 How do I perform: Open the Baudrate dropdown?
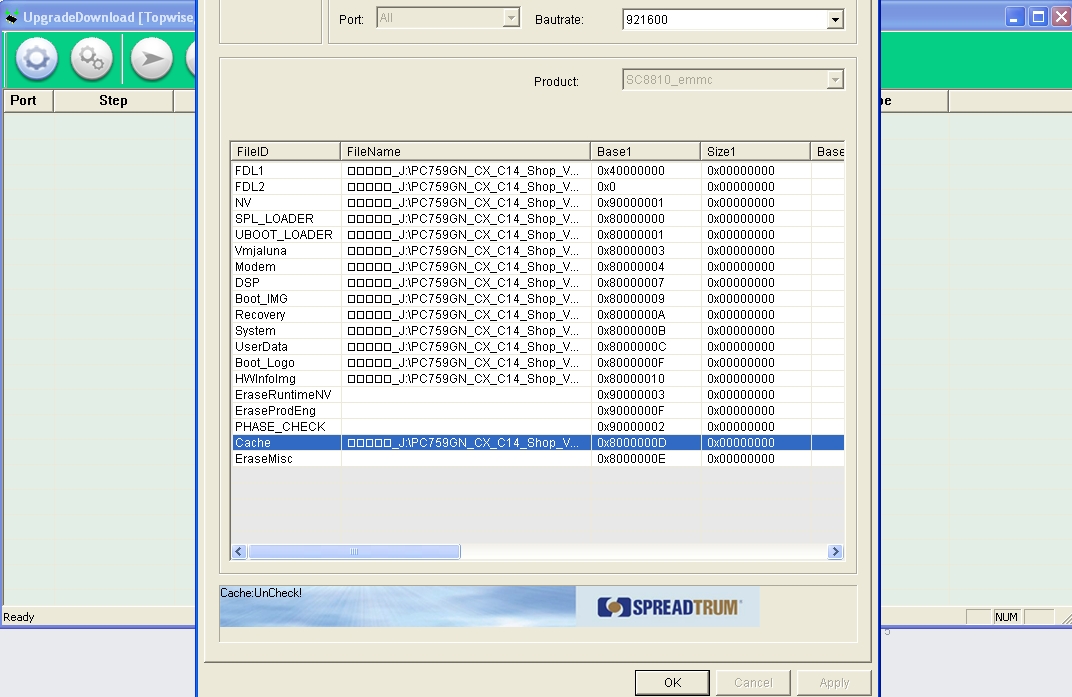pos(834,20)
